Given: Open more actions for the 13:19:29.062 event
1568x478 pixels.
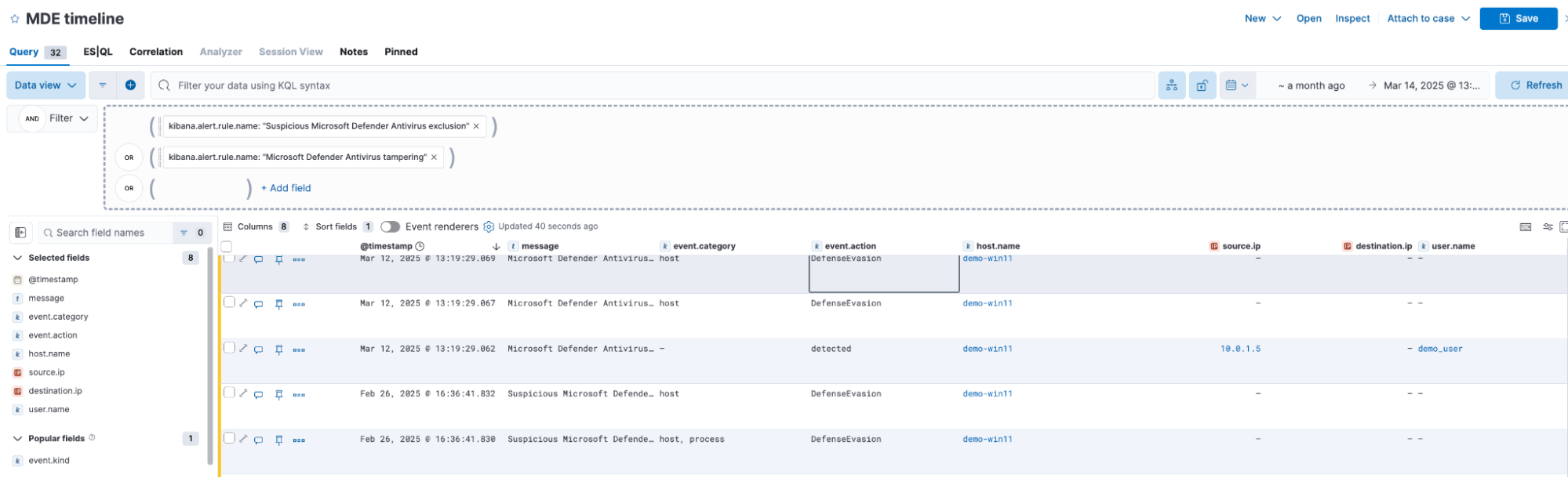Looking at the screenshot, I should click(299, 349).
